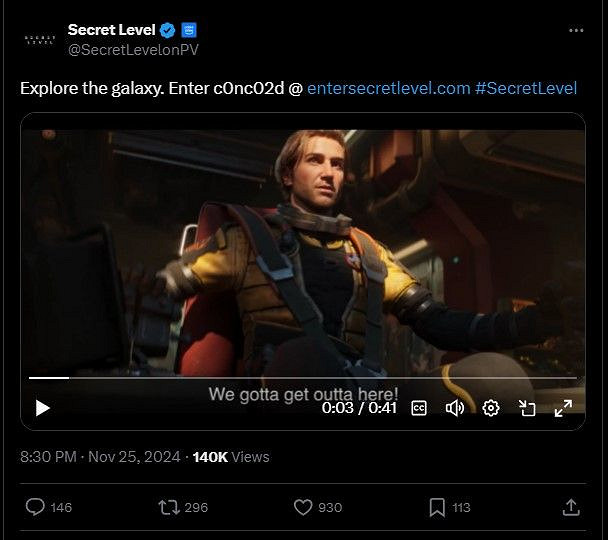Image resolution: width=608 pixels, height=540 pixels.
Task: Share the tweet
Action: 571,507
